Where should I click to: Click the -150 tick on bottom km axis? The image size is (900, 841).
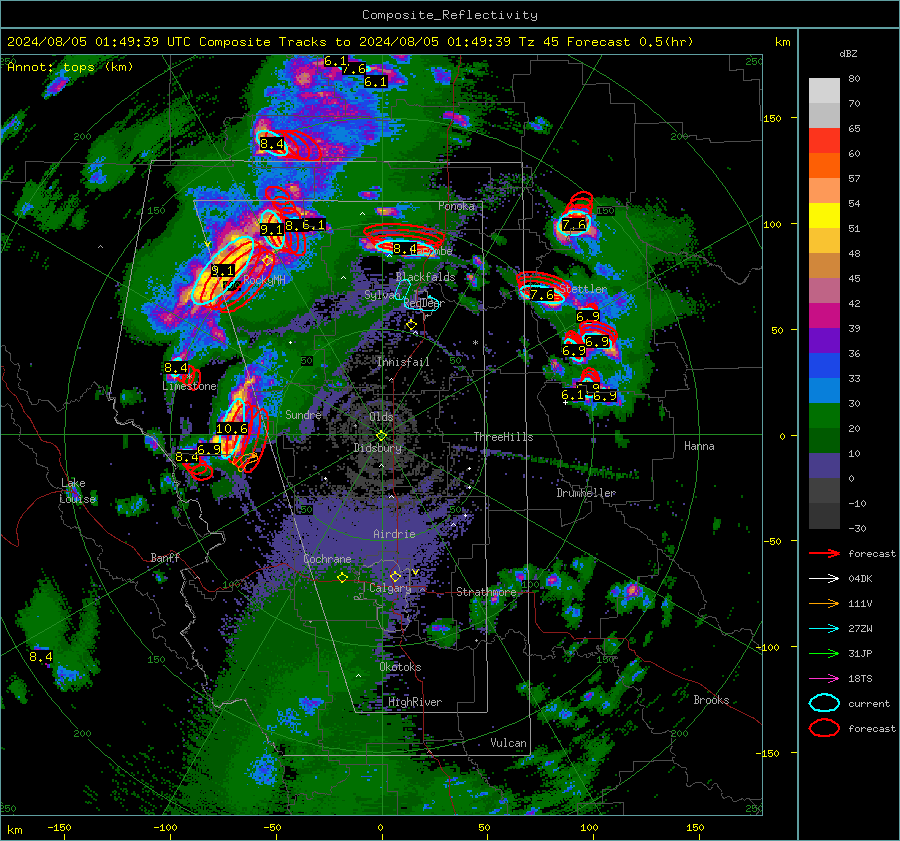[x=59, y=827]
